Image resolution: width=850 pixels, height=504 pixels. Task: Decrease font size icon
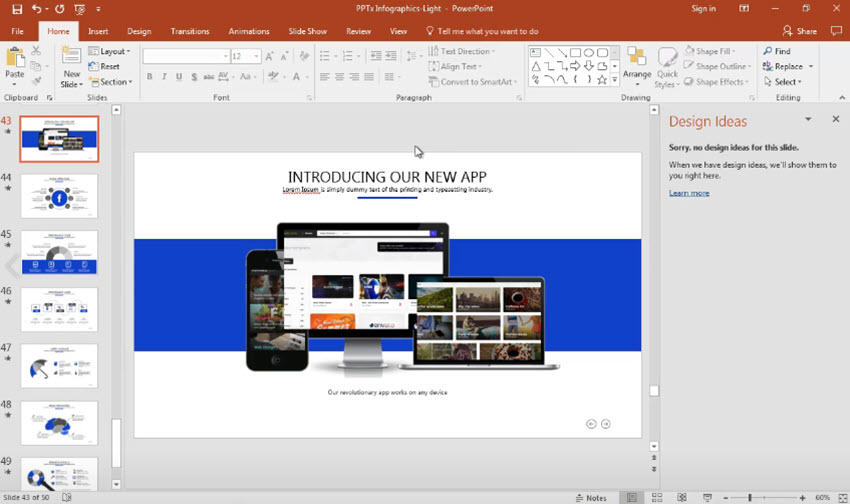coord(284,56)
